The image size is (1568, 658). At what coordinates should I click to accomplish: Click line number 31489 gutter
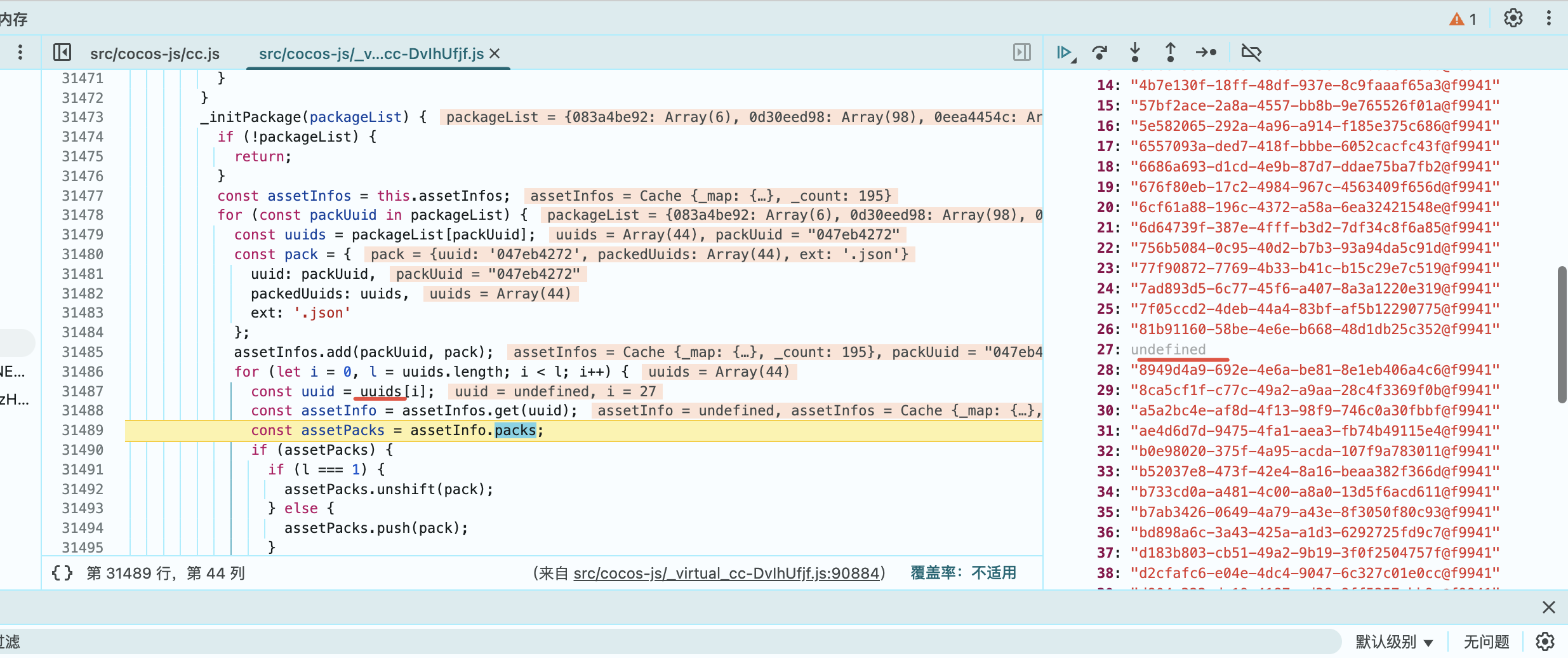(x=83, y=431)
